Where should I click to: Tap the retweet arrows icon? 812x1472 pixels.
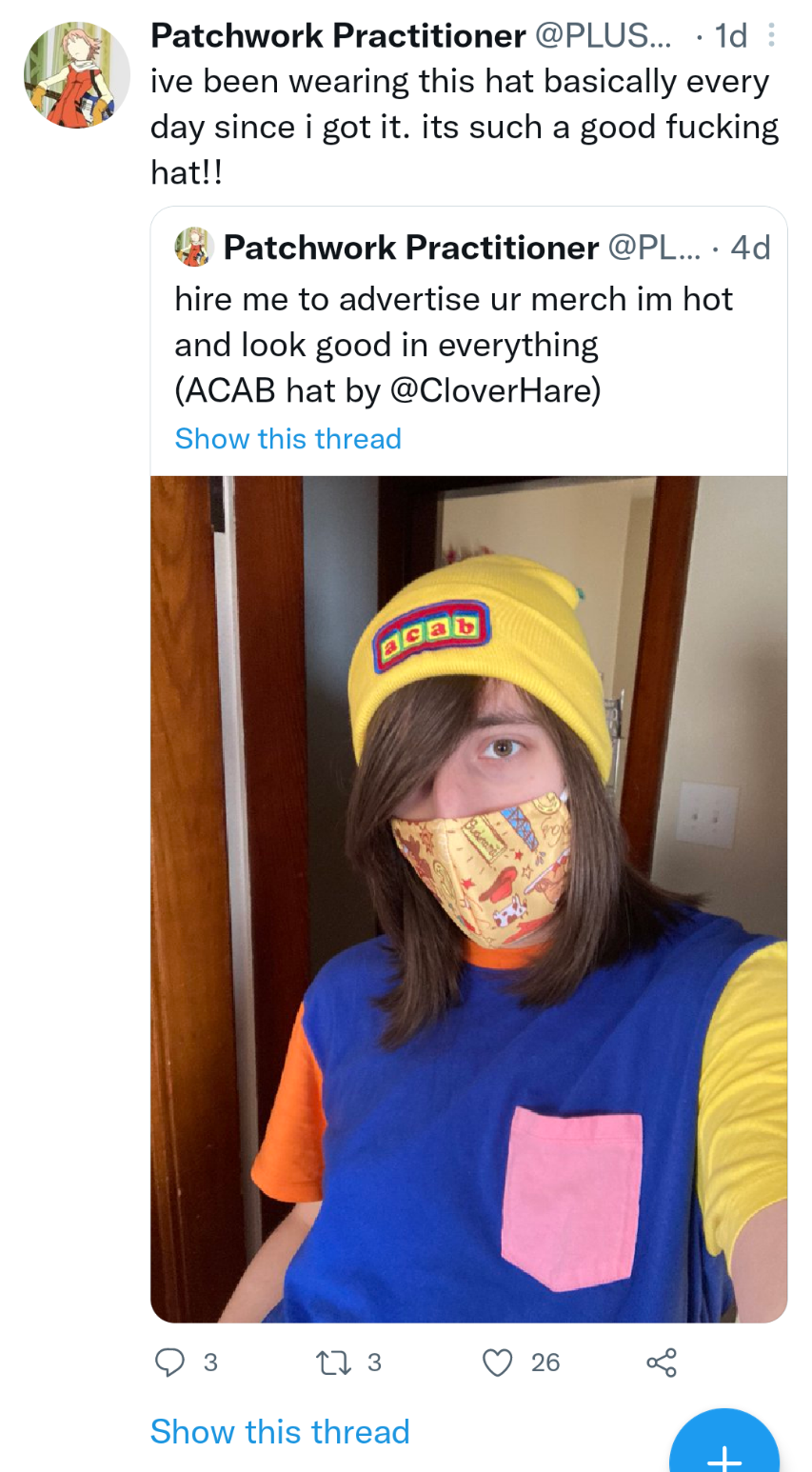tap(333, 1363)
